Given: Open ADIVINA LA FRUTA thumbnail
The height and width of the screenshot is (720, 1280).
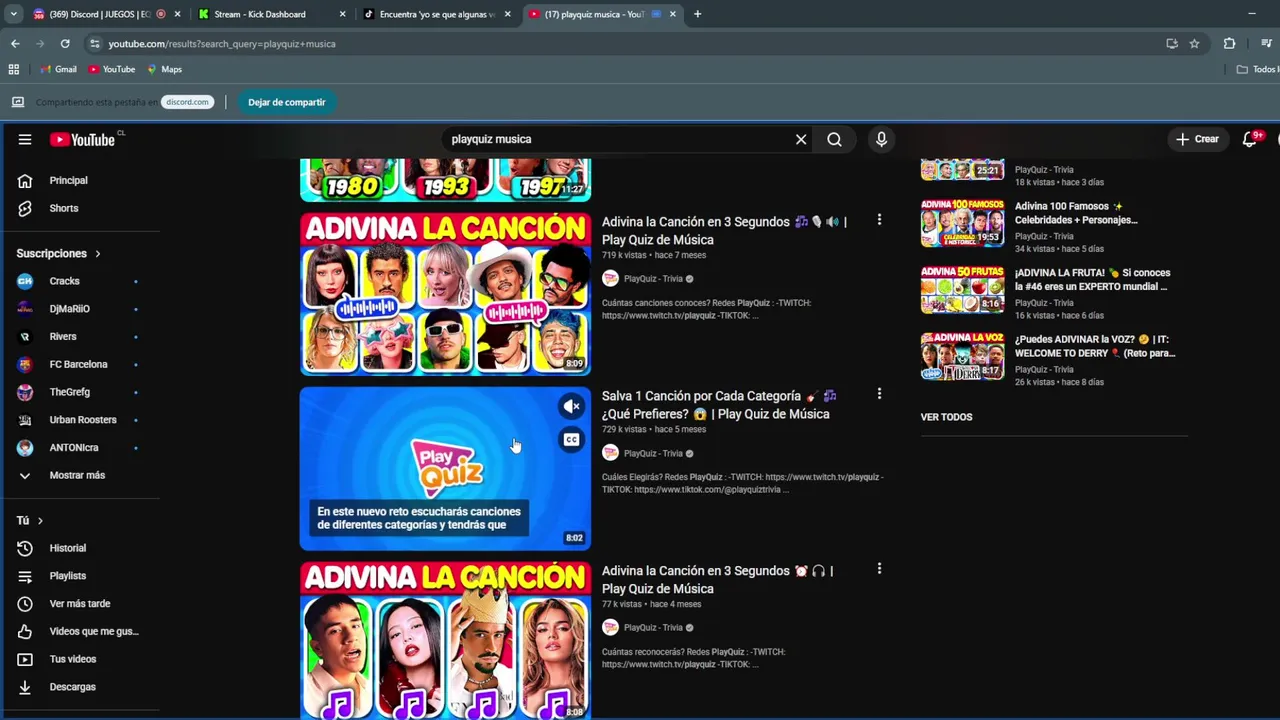Looking at the screenshot, I should pyautogui.click(x=962, y=290).
